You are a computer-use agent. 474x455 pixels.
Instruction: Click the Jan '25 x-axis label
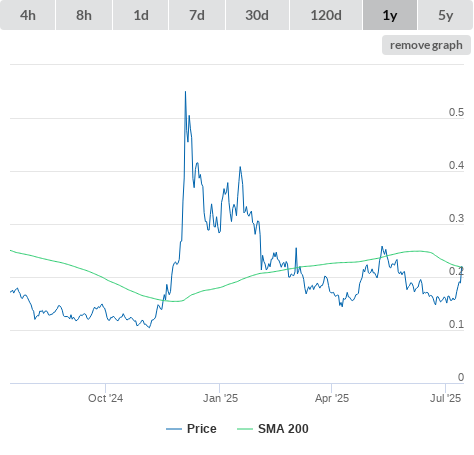coord(220,398)
